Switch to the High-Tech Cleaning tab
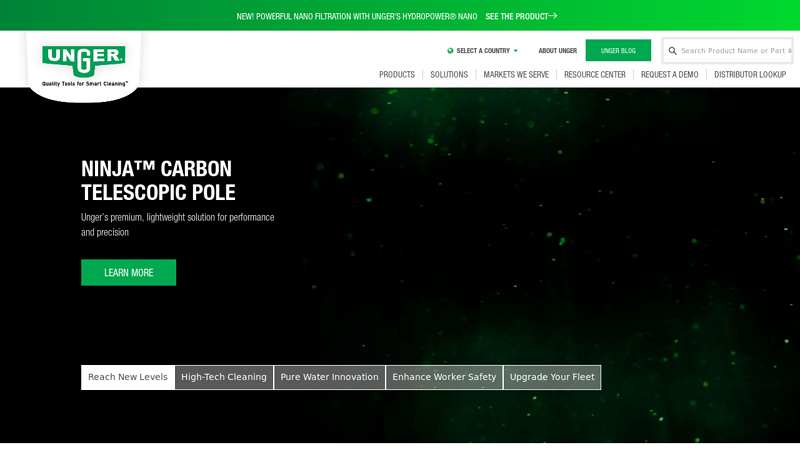 click(224, 377)
